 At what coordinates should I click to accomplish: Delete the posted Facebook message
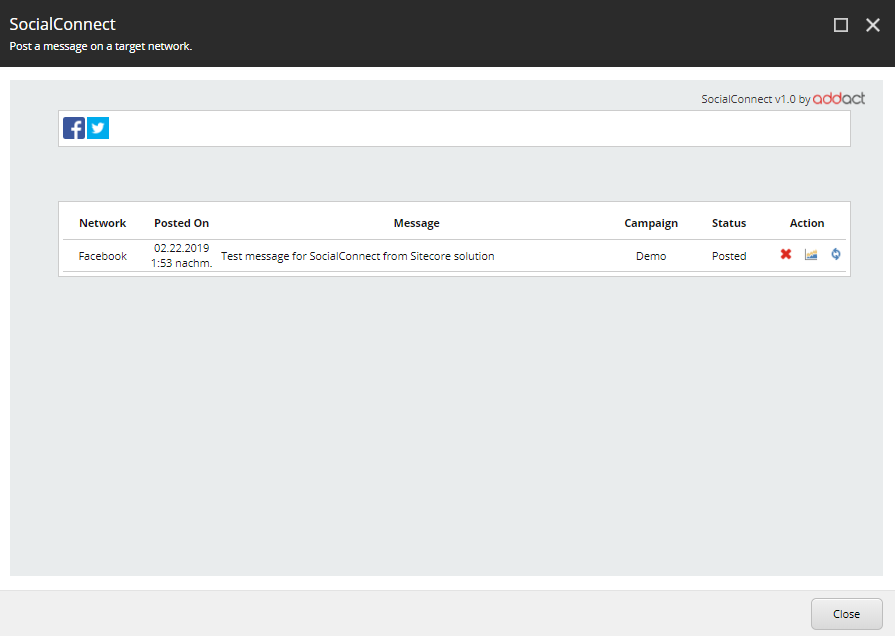(786, 255)
